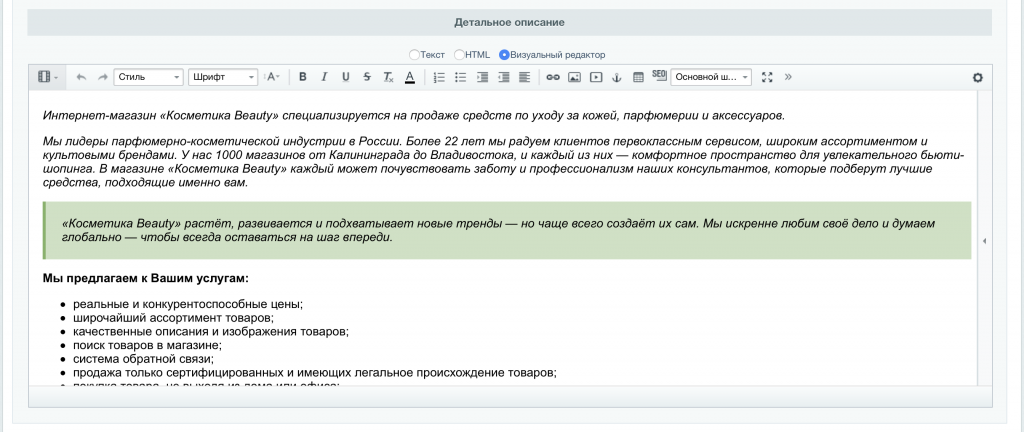This screenshot has width=1024, height=432.
Task: Open the font size menu
Action: pos(272,77)
